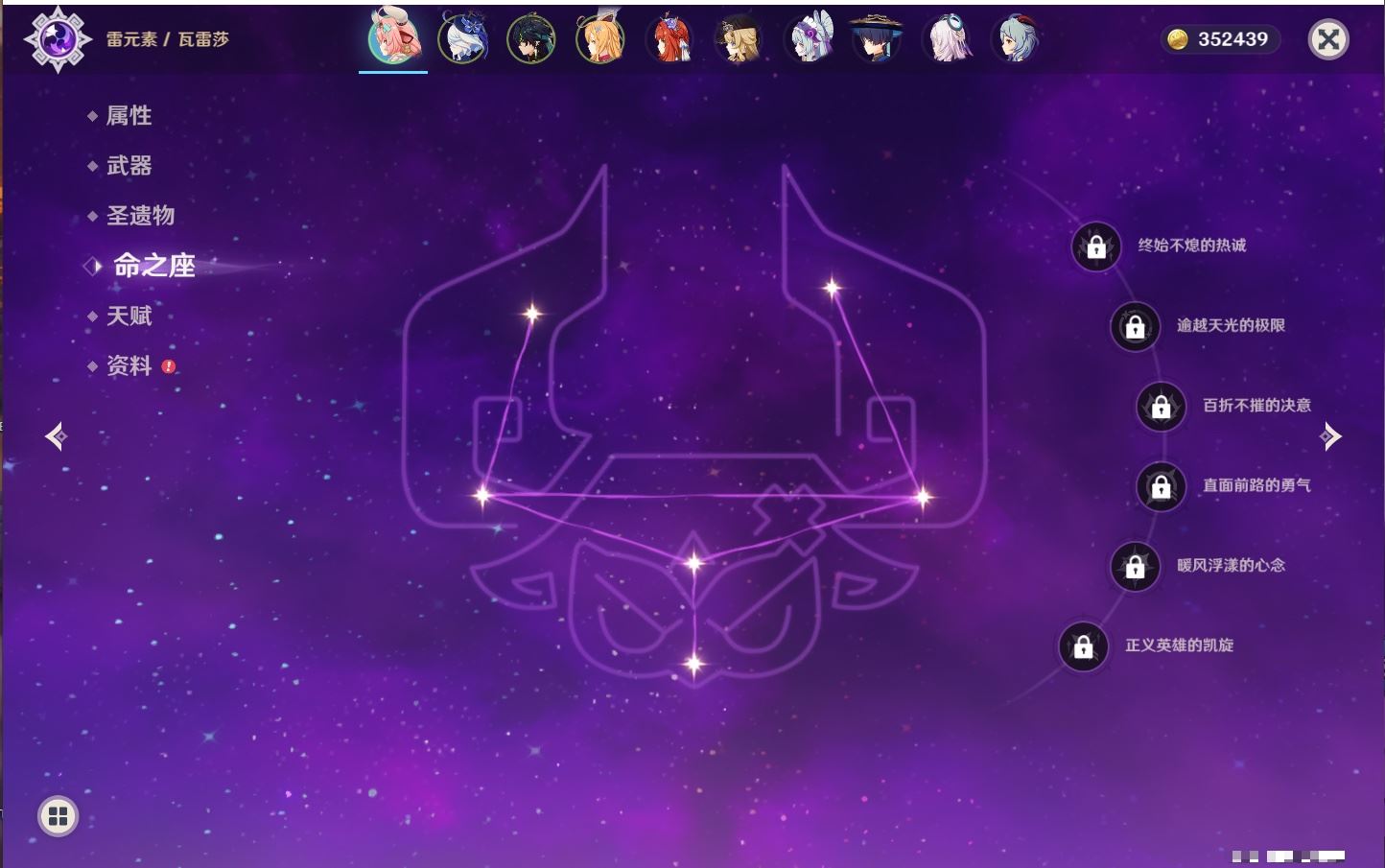Open the 天赋 talents menu
The image size is (1385, 868).
point(129,316)
